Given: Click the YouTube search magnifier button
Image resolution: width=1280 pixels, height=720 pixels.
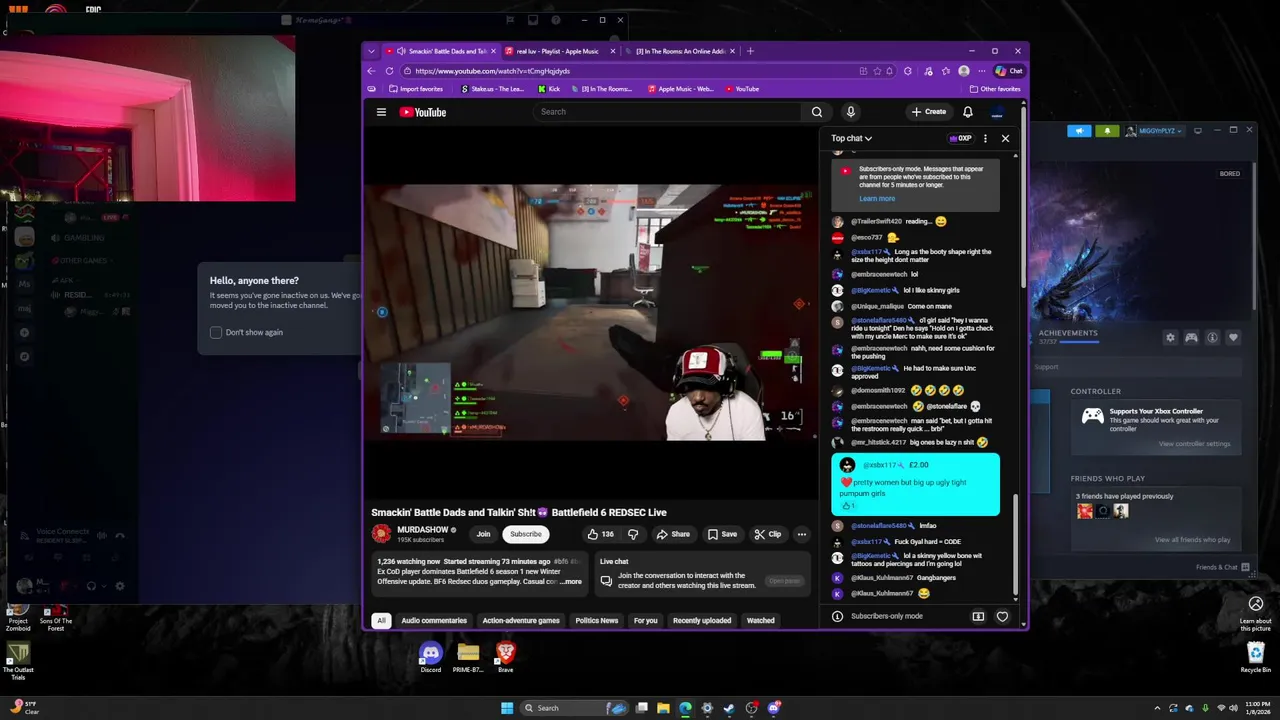Looking at the screenshot, I should (817, 112).
